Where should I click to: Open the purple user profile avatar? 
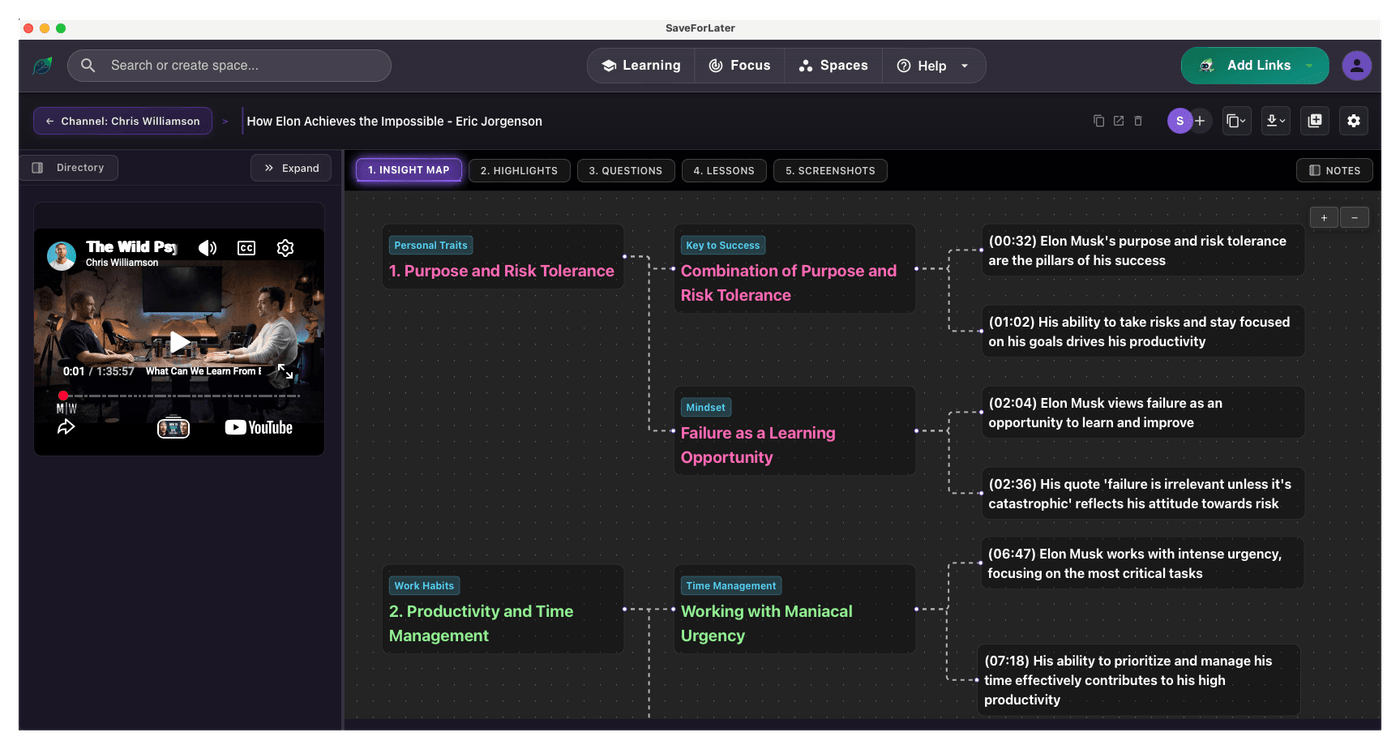1356,66
